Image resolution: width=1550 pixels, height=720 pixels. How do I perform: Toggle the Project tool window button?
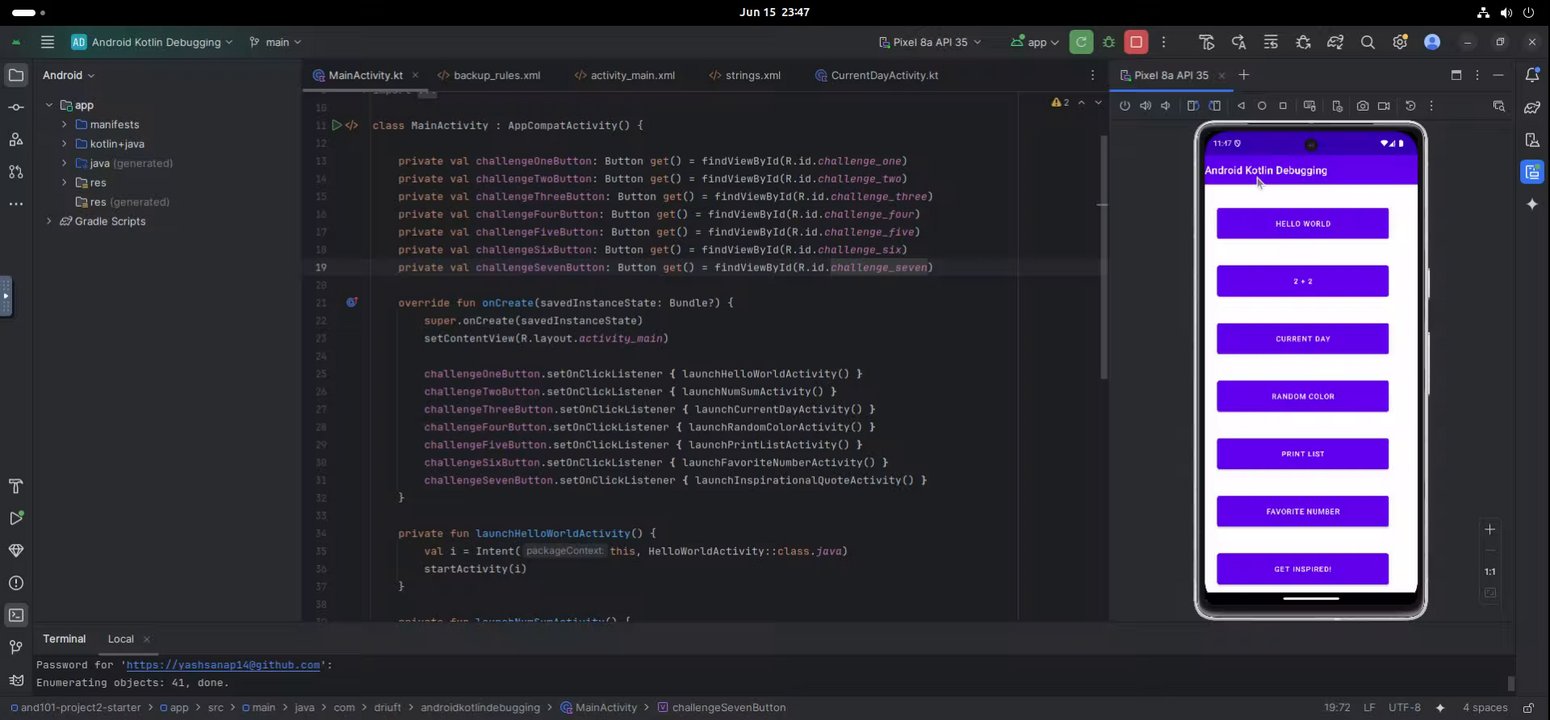coord(16,75)
